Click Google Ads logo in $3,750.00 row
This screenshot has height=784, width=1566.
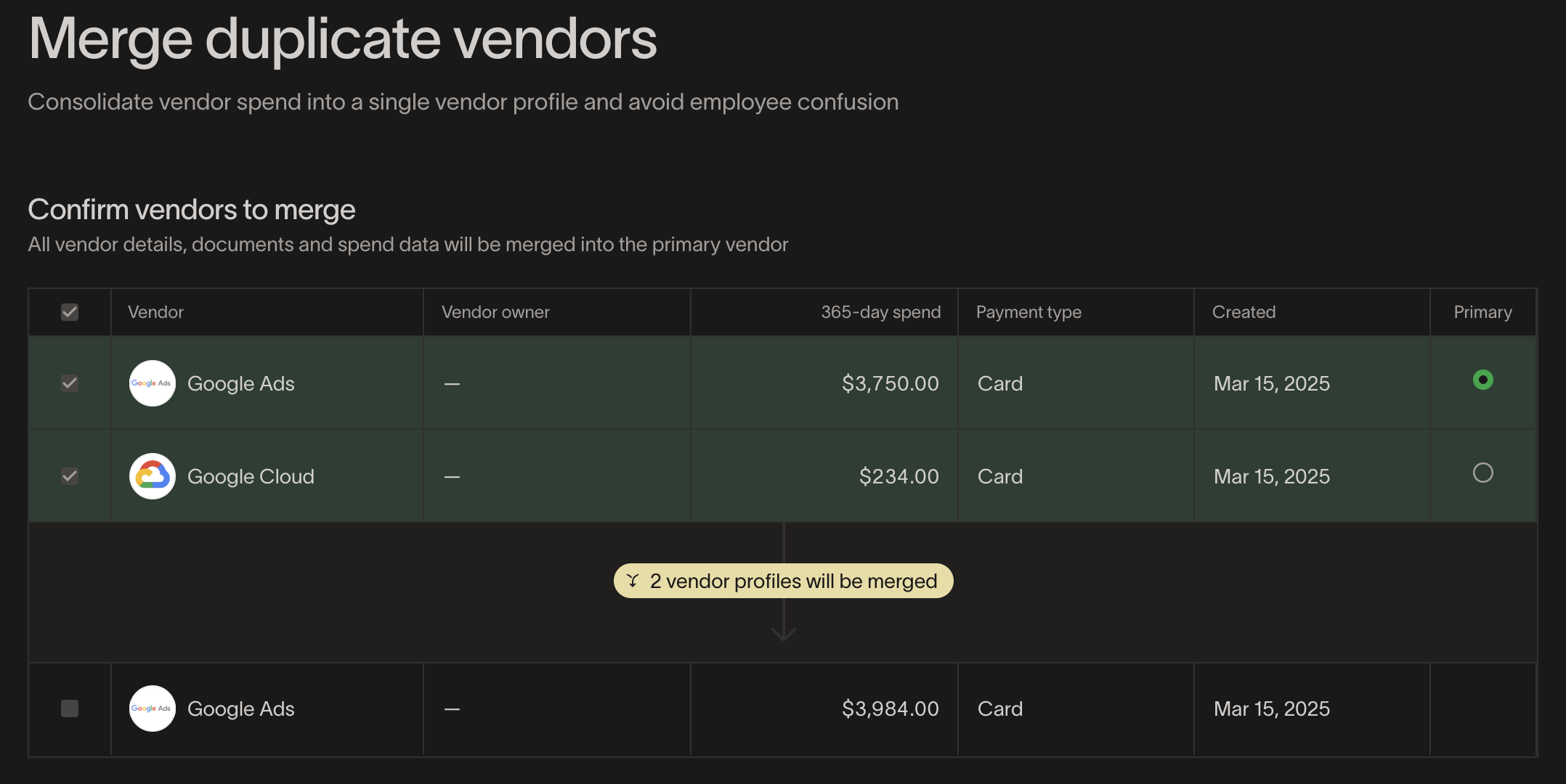pyautogui.click(x=153, y=383)
